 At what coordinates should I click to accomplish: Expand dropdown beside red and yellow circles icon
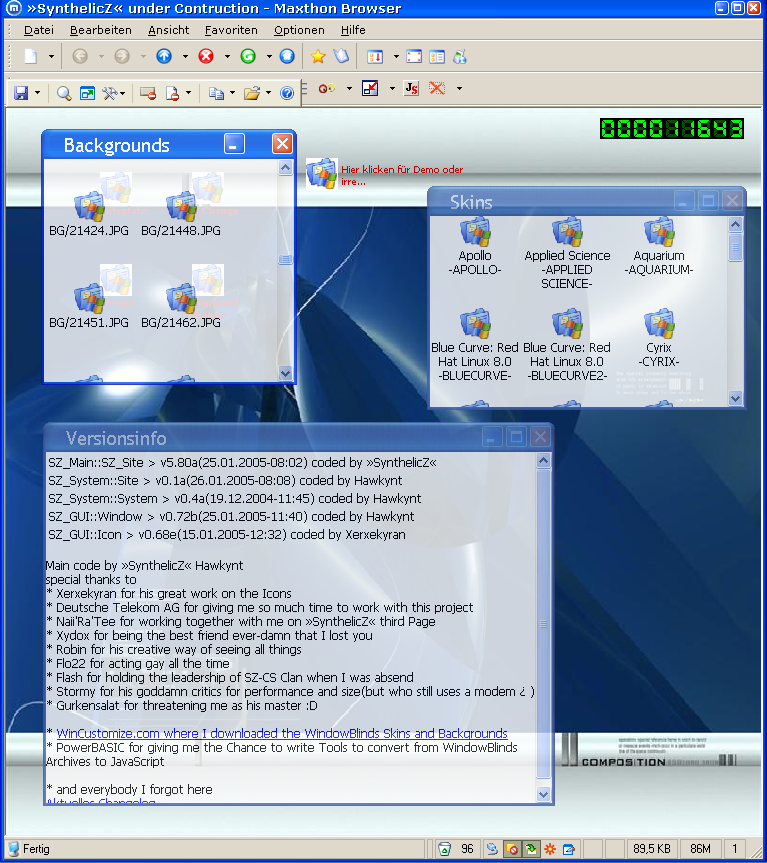click(349, 88)
